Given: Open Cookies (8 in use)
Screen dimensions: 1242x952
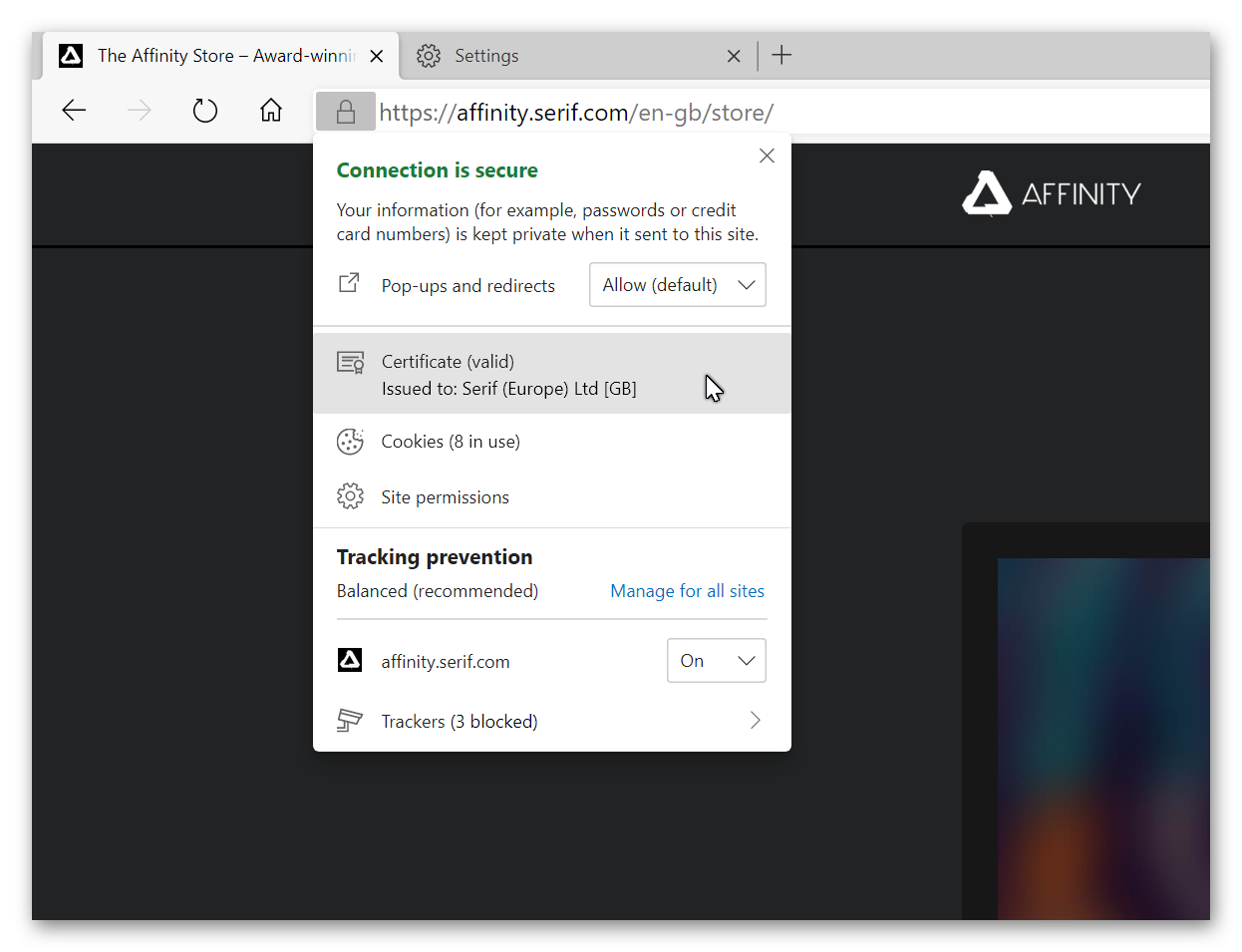Looking at the screenshot, I should coord(552,442).
